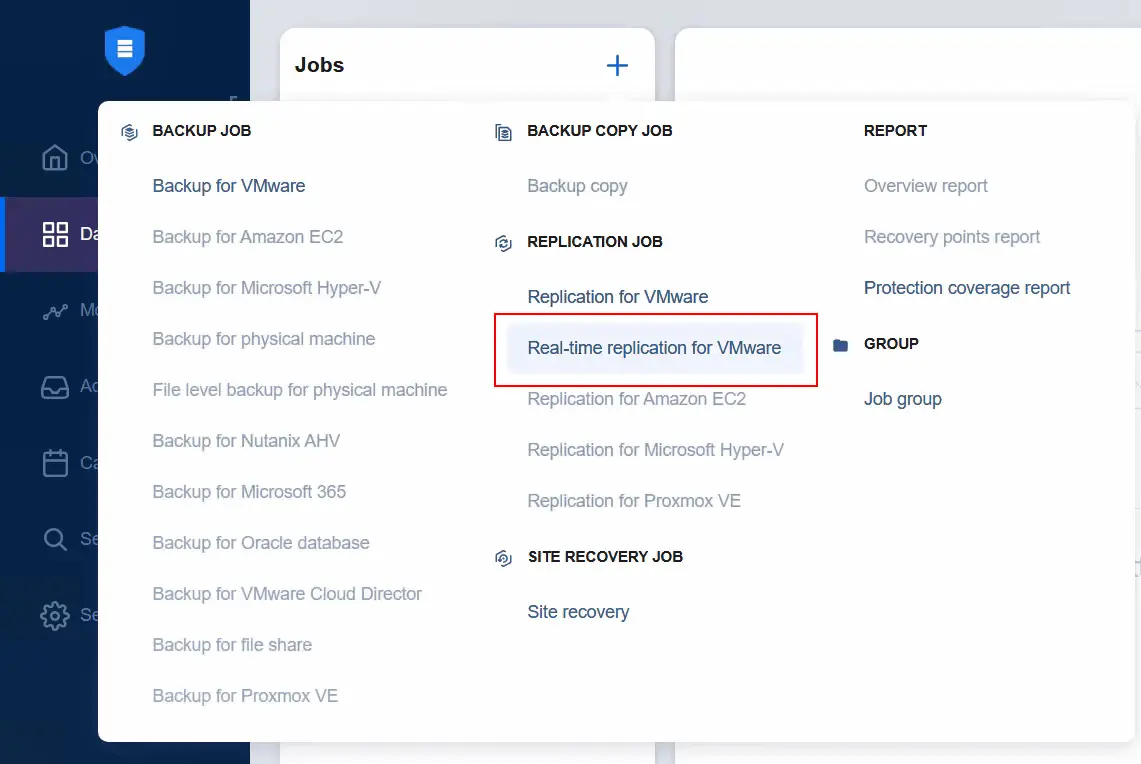
Task: Open Backup for Microsoft 365
Action: coord(249,492)
